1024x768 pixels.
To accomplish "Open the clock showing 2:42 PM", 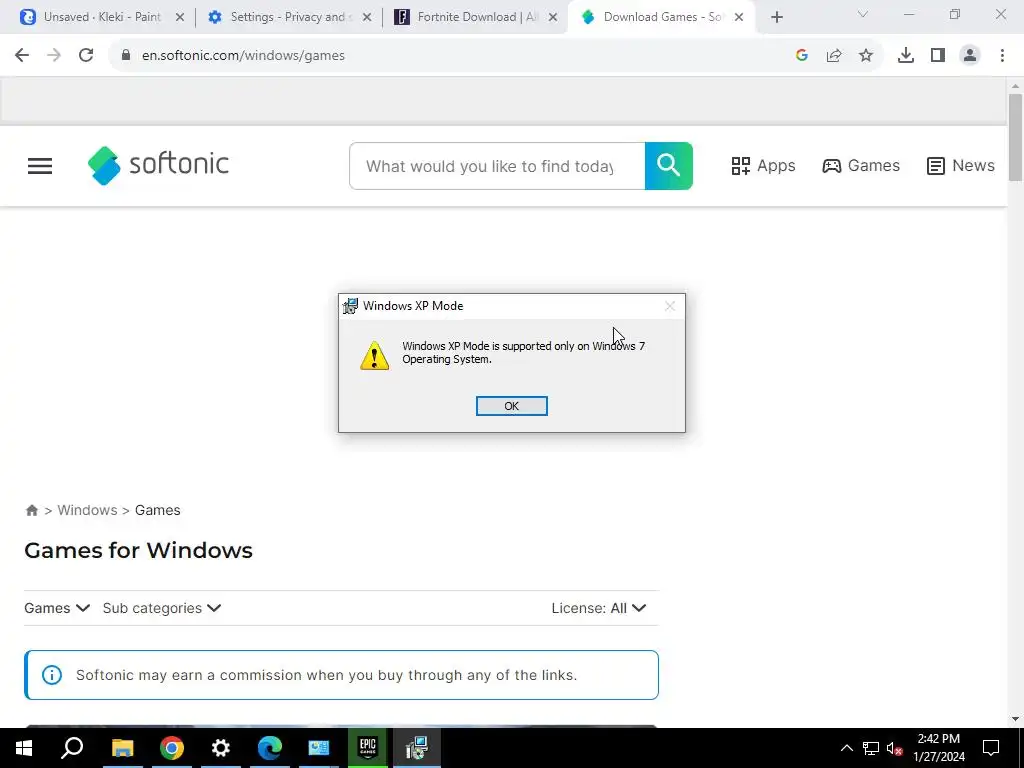I will tap(938, 748).
